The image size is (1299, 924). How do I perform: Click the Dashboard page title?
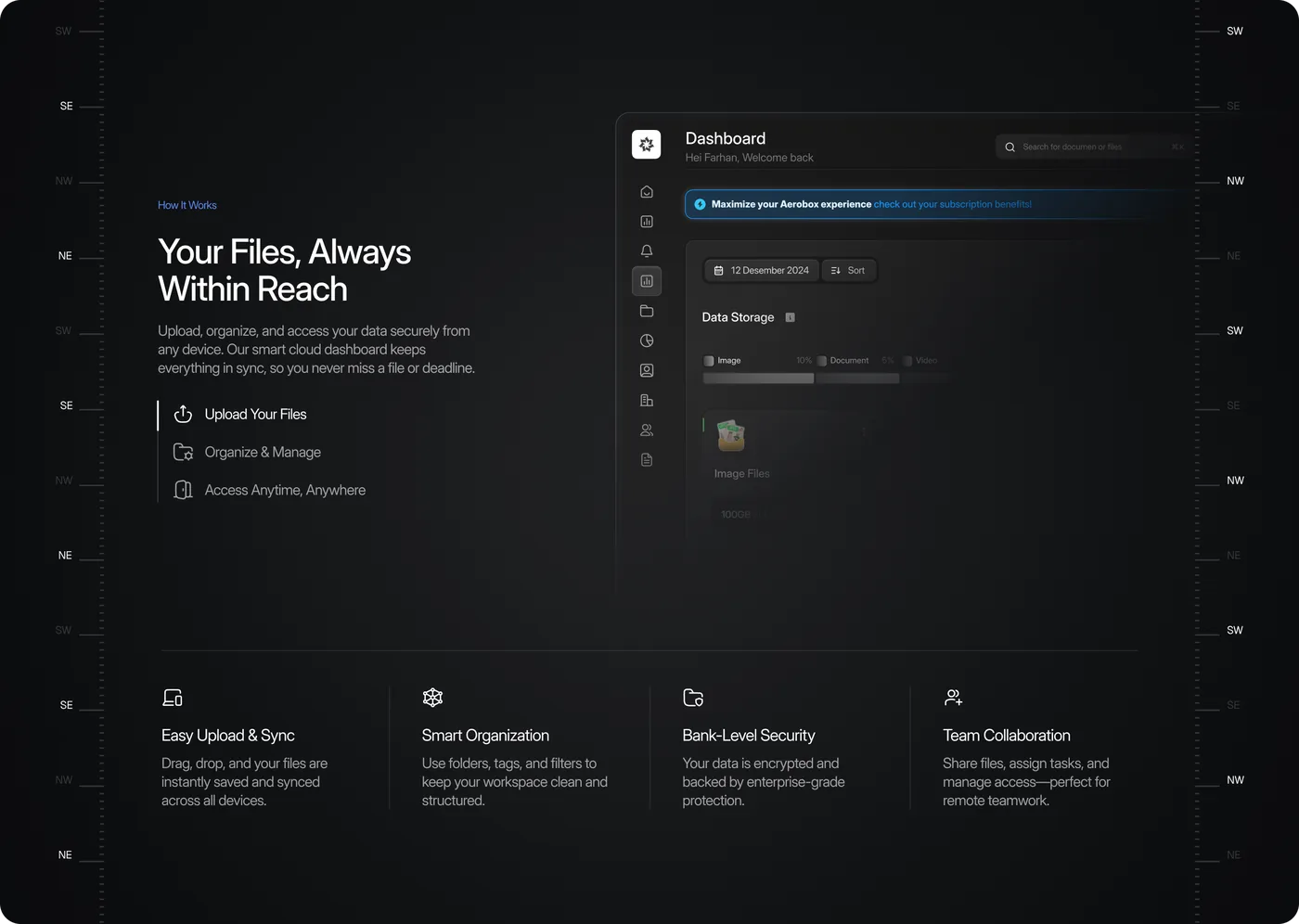click(726, 138)
